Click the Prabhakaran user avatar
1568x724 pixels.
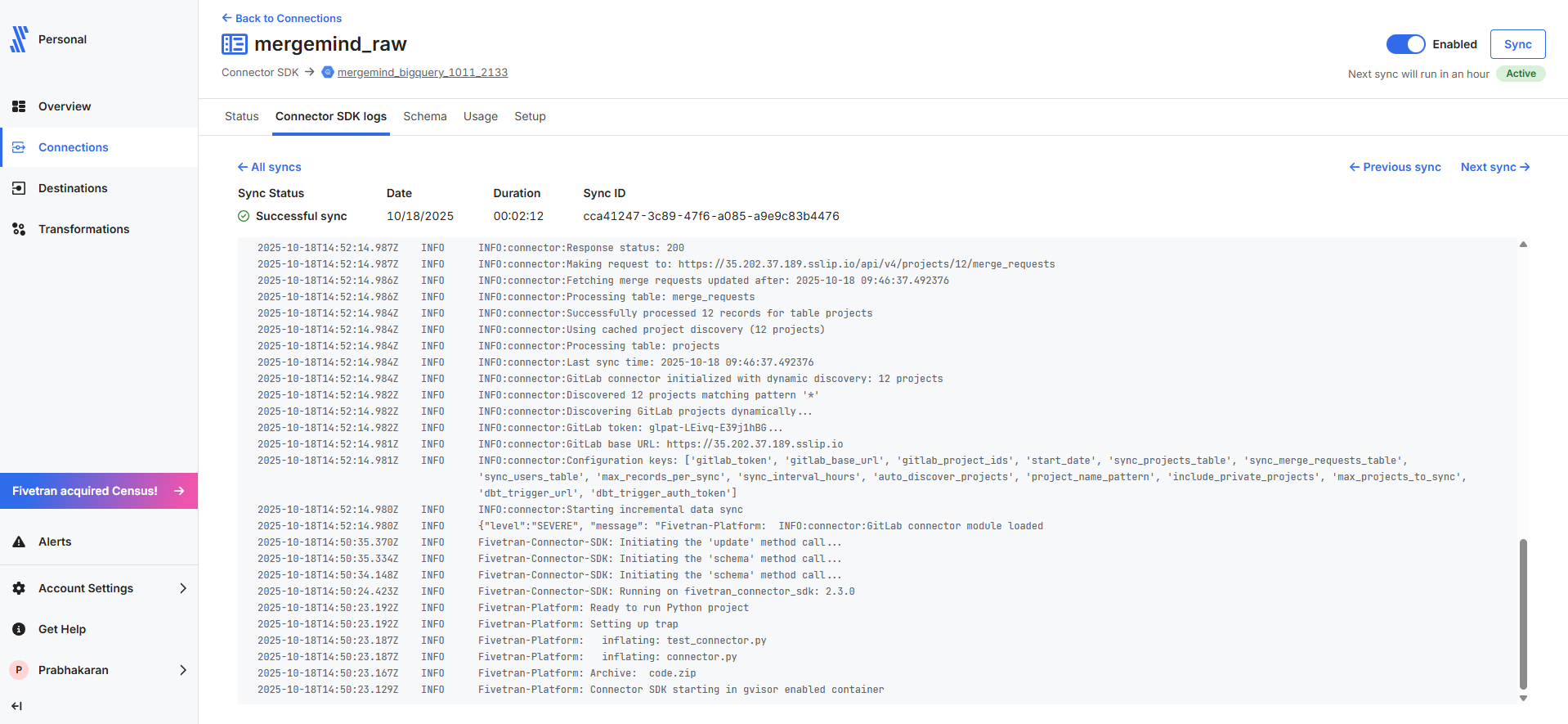(x=19, y=670)
